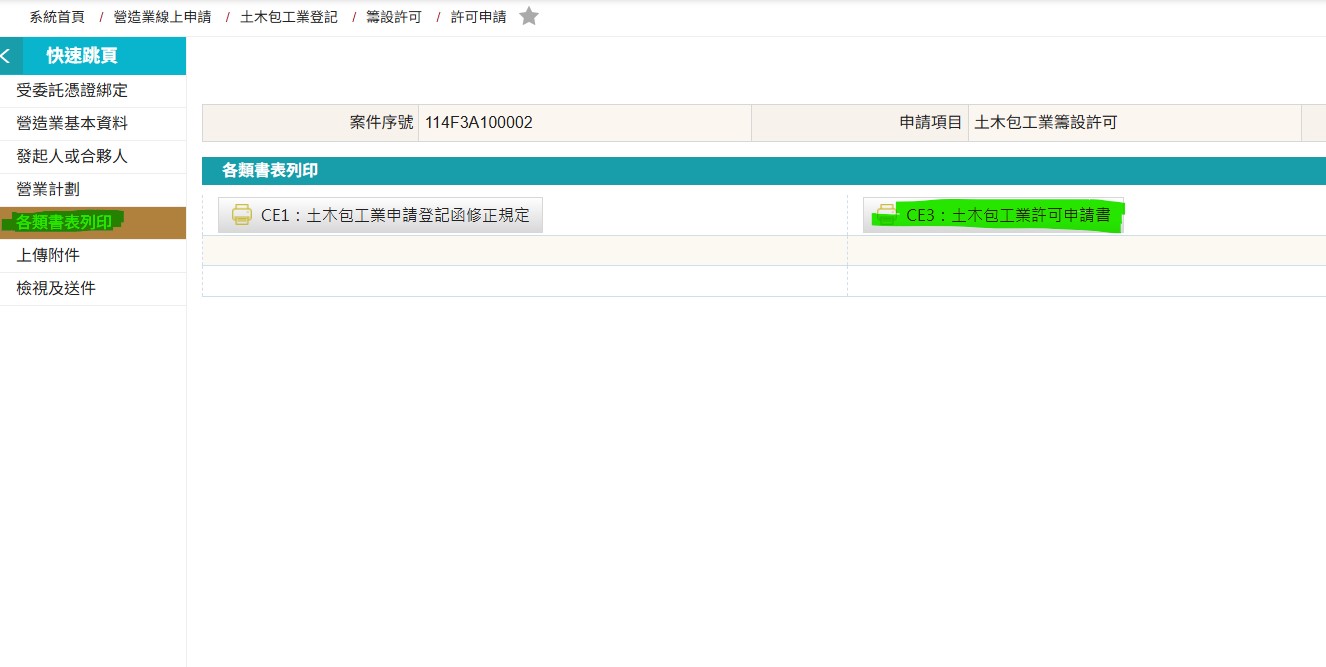Open 檢視及送件 in sidebar
The image size is (1326, 667).
56,289
